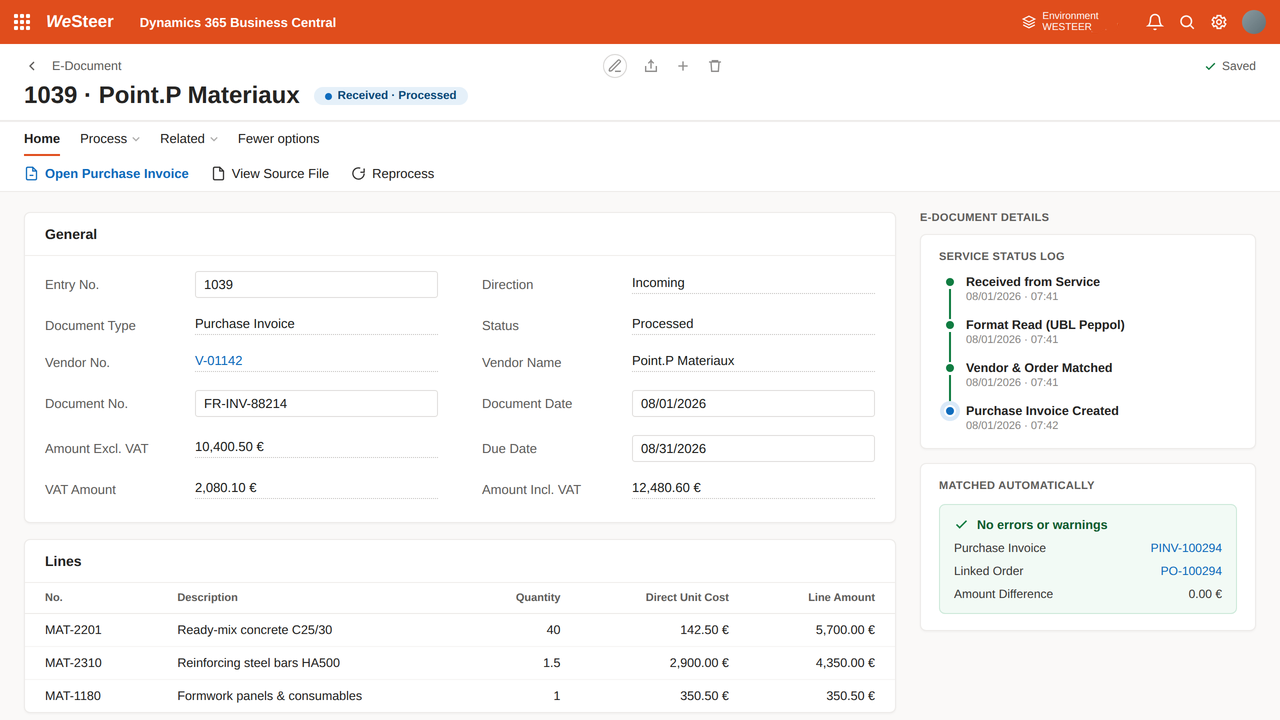The image size is (1280, 720).
Task: Click the share icon
Action: [651, 66]
